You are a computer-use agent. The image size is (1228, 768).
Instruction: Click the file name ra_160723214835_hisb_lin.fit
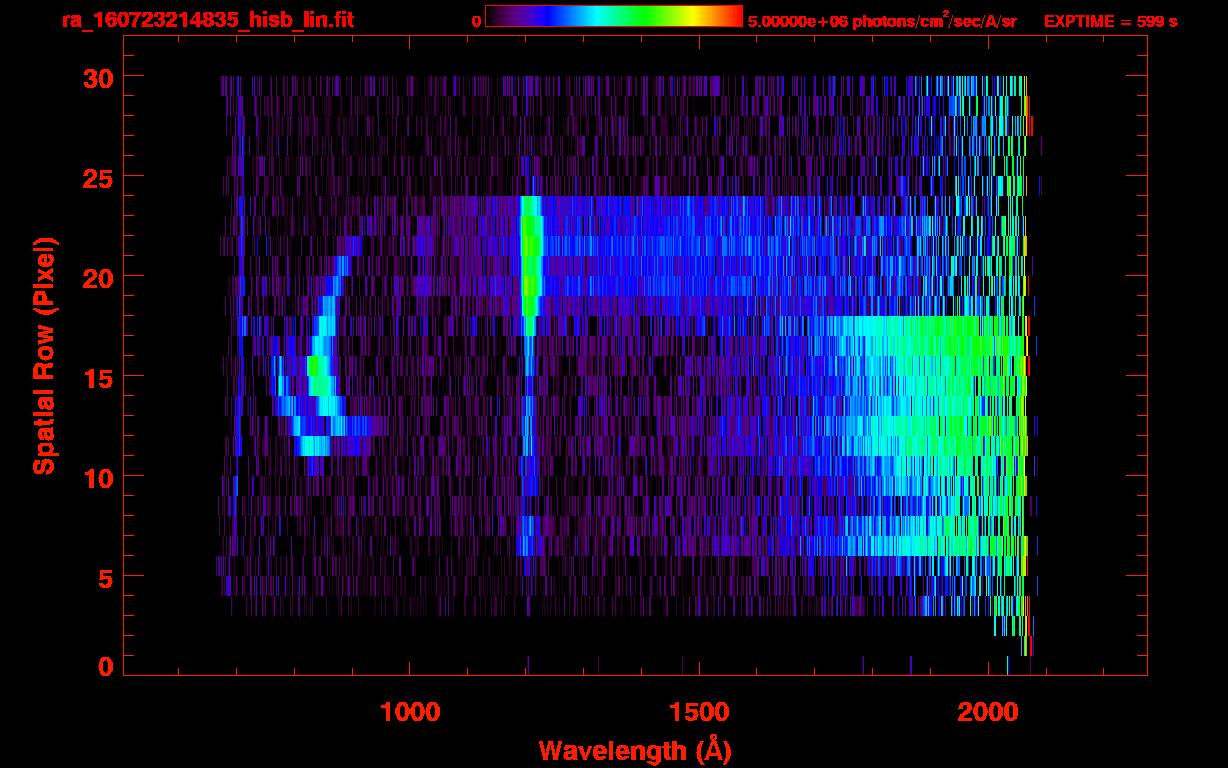[207, 20]
